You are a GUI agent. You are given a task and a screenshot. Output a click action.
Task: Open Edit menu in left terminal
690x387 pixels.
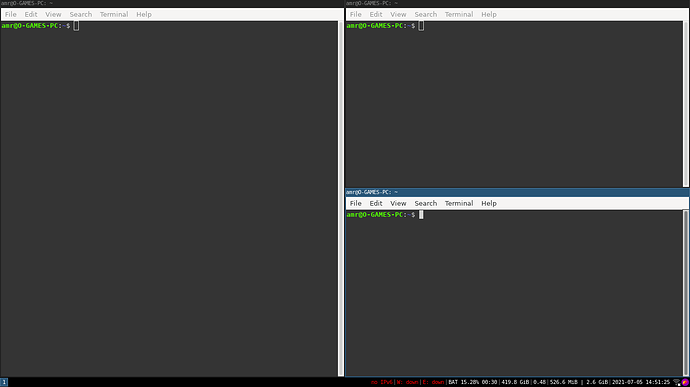click(30, 15)
